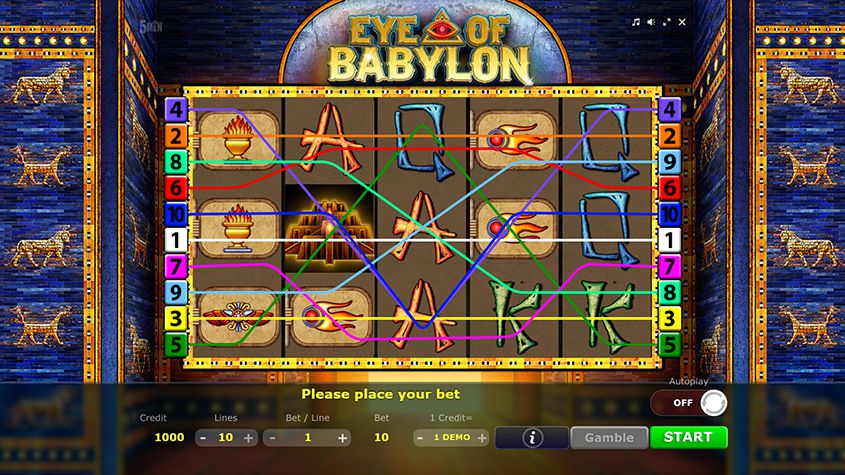Click the ziggurat temple symbol on reels

[x=329, y=229]
